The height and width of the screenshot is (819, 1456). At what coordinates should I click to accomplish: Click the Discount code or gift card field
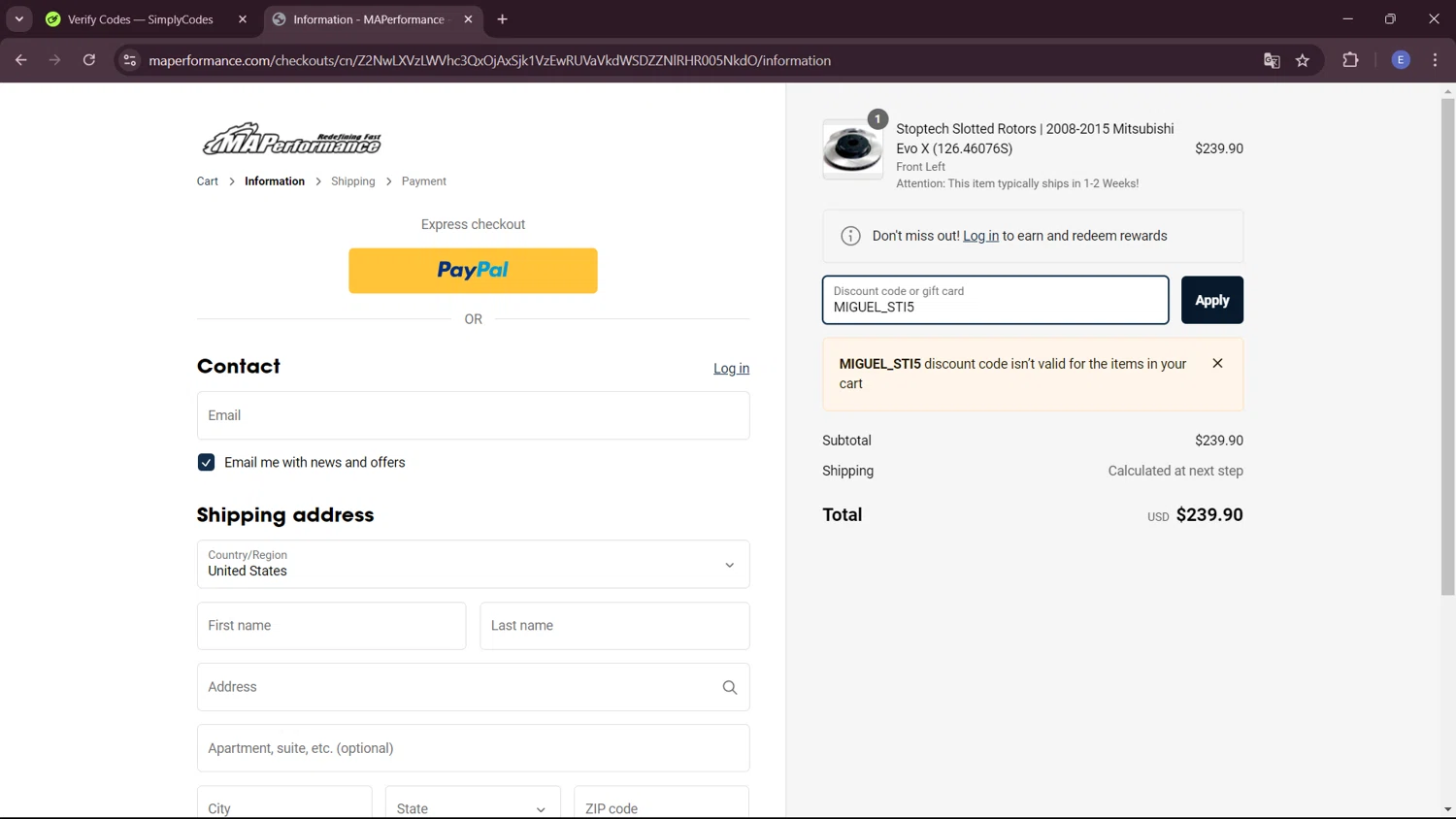995,300
